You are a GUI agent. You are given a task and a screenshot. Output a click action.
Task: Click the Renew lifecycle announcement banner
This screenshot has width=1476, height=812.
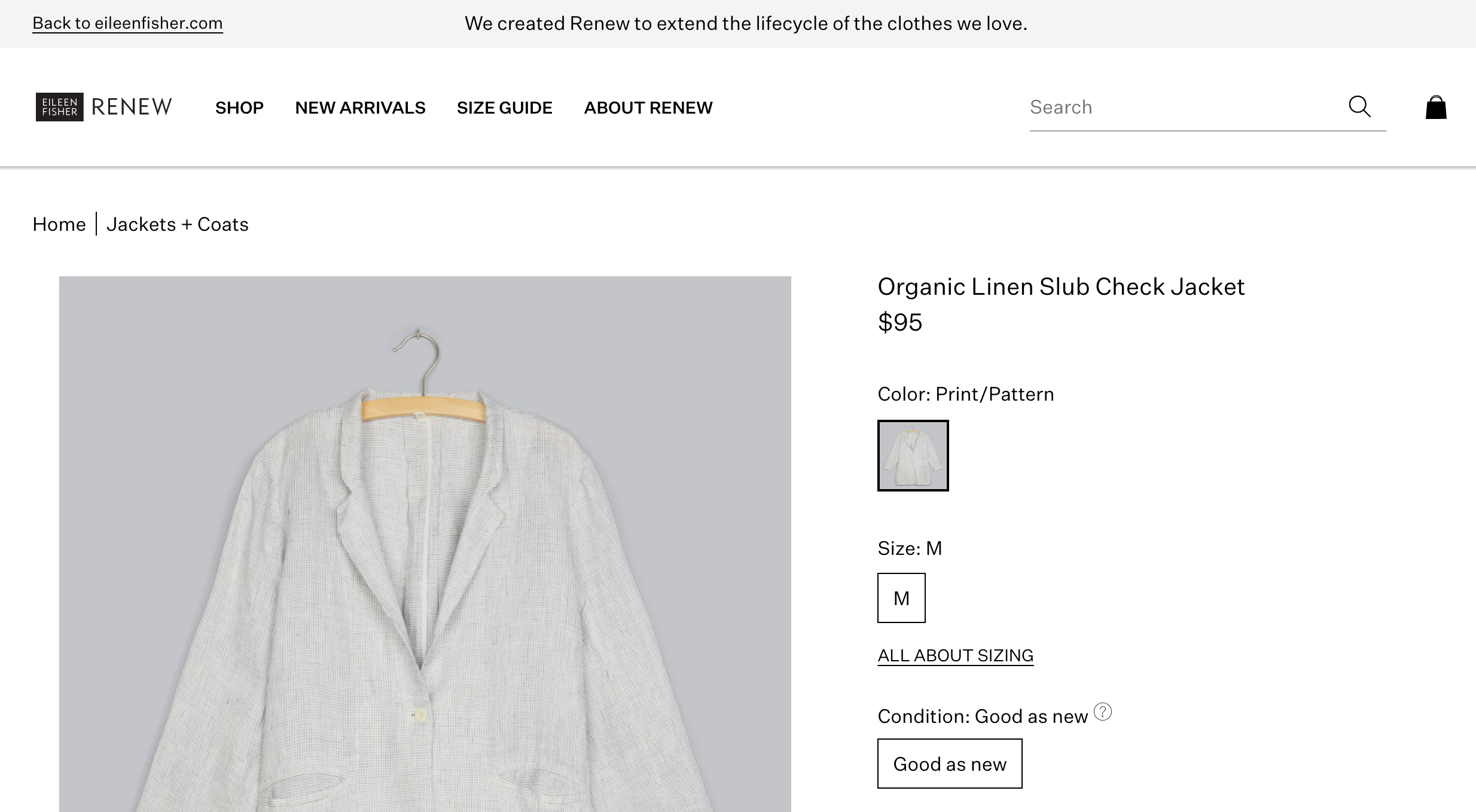tap(746, 23)
